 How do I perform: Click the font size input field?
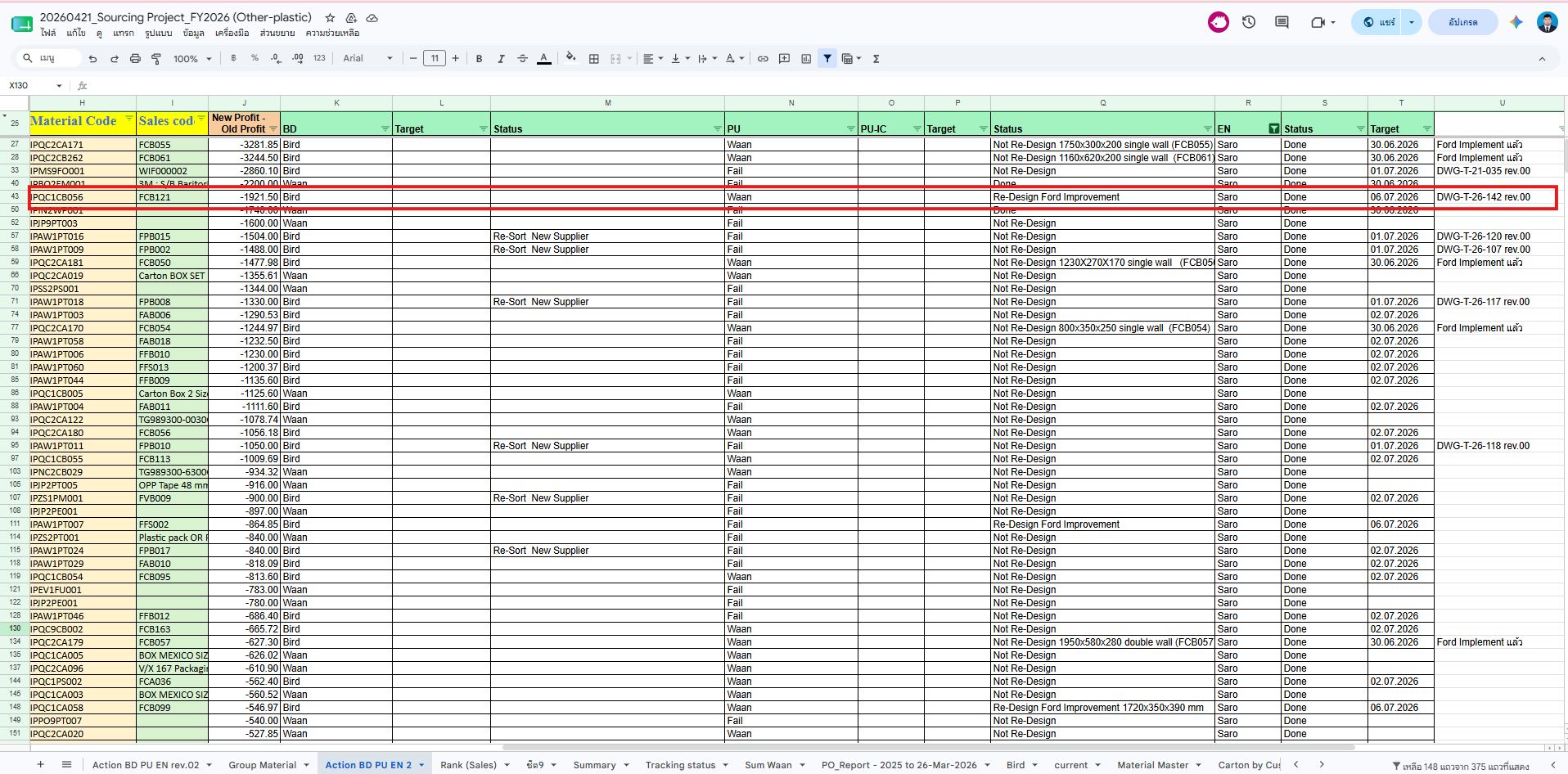click(x=435, y=58)
